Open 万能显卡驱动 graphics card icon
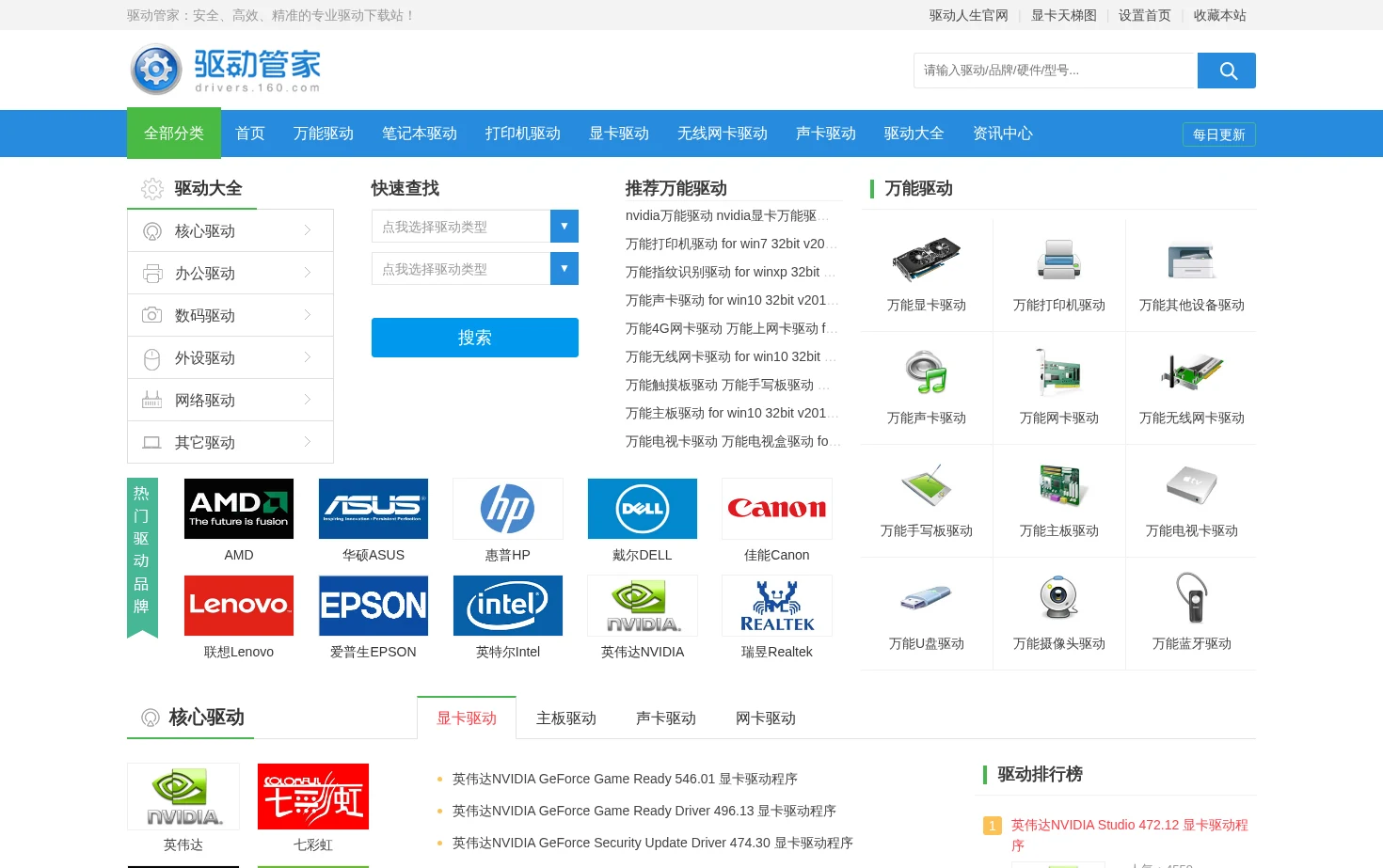Viewport: 1383px width, 868px height. click(x=927, y=259)
